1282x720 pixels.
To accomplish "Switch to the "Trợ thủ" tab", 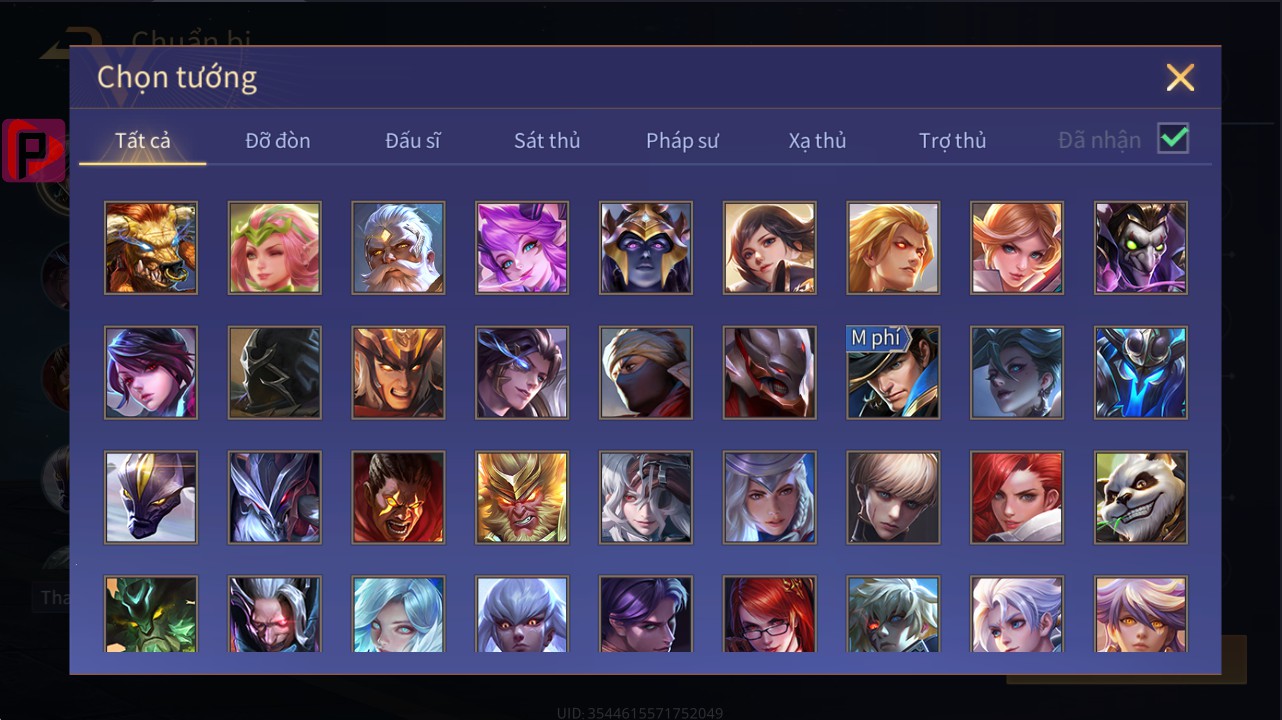I will (953, 140).
